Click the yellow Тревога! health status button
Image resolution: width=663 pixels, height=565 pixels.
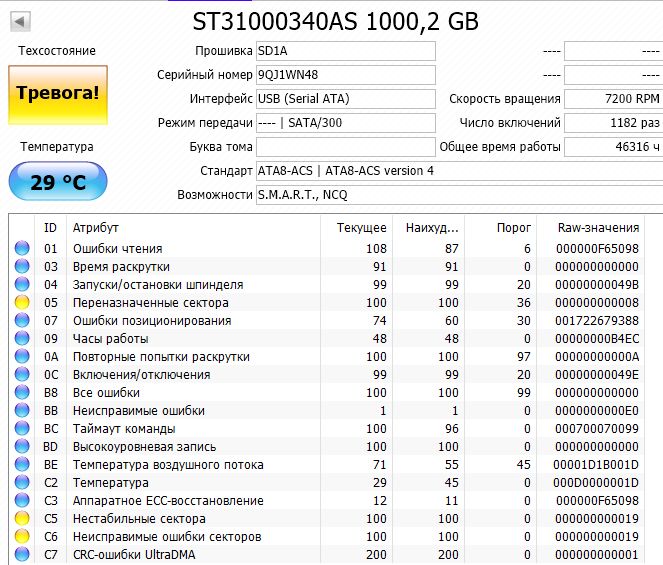[x=57, y=93]
